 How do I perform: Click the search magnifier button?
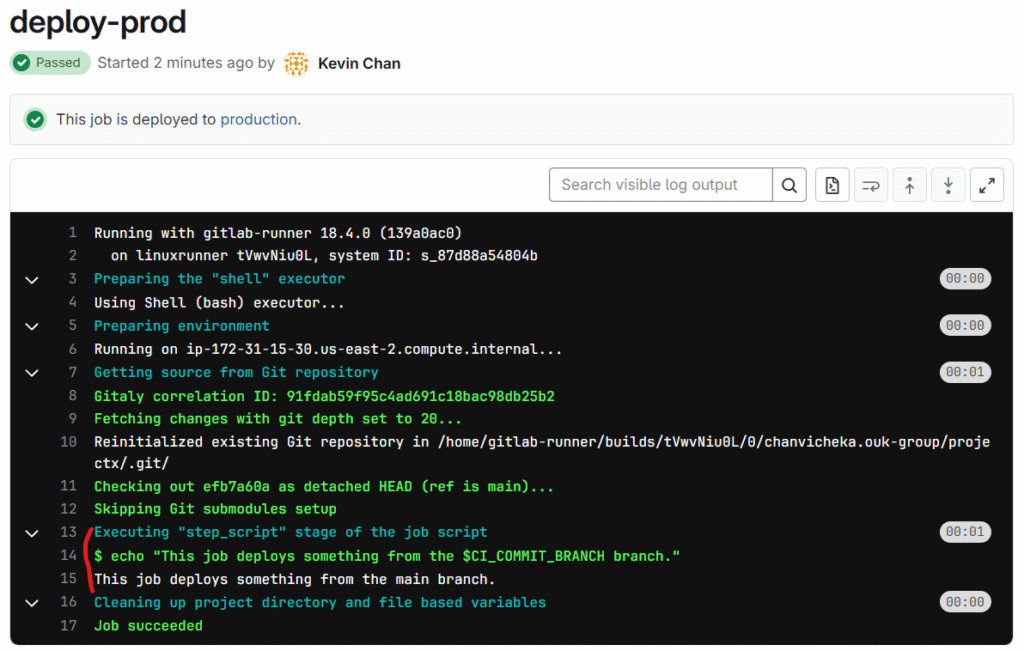click(789, 185)
